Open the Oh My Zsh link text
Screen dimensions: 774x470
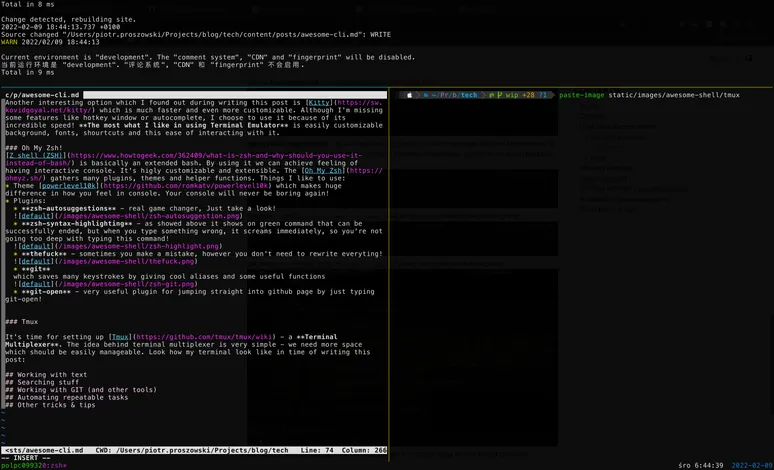(x=323, y=171)
